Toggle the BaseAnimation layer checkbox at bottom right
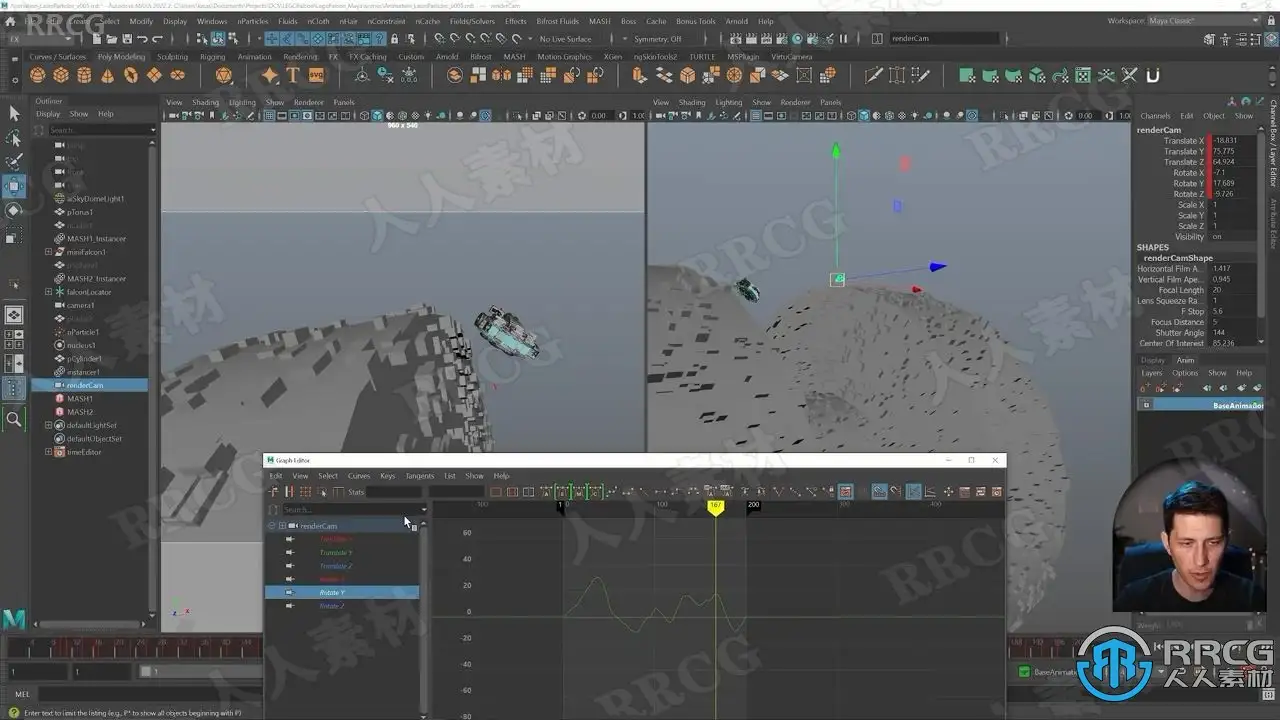Viewport: 1280px width, 720px height. (1023, 672)
